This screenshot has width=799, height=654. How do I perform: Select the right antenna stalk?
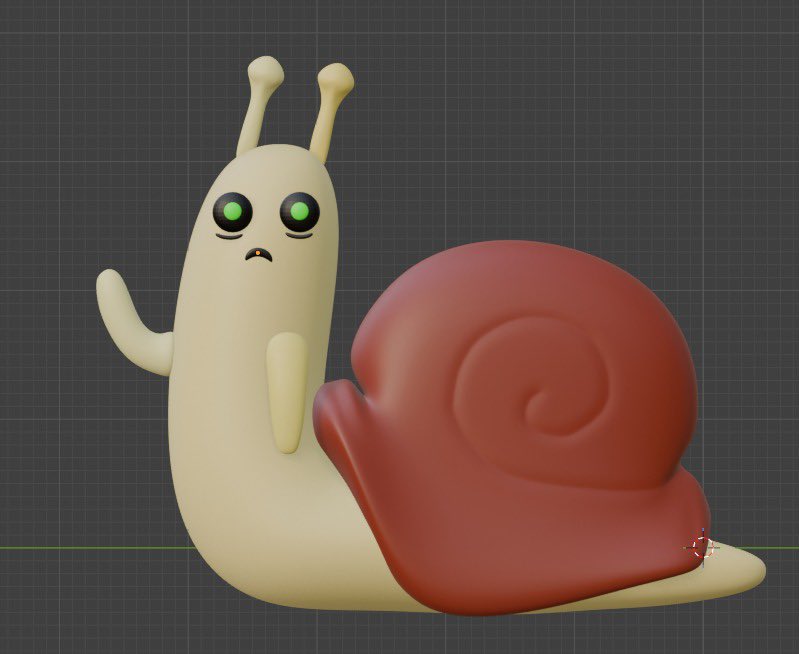[x=331, y=113]
